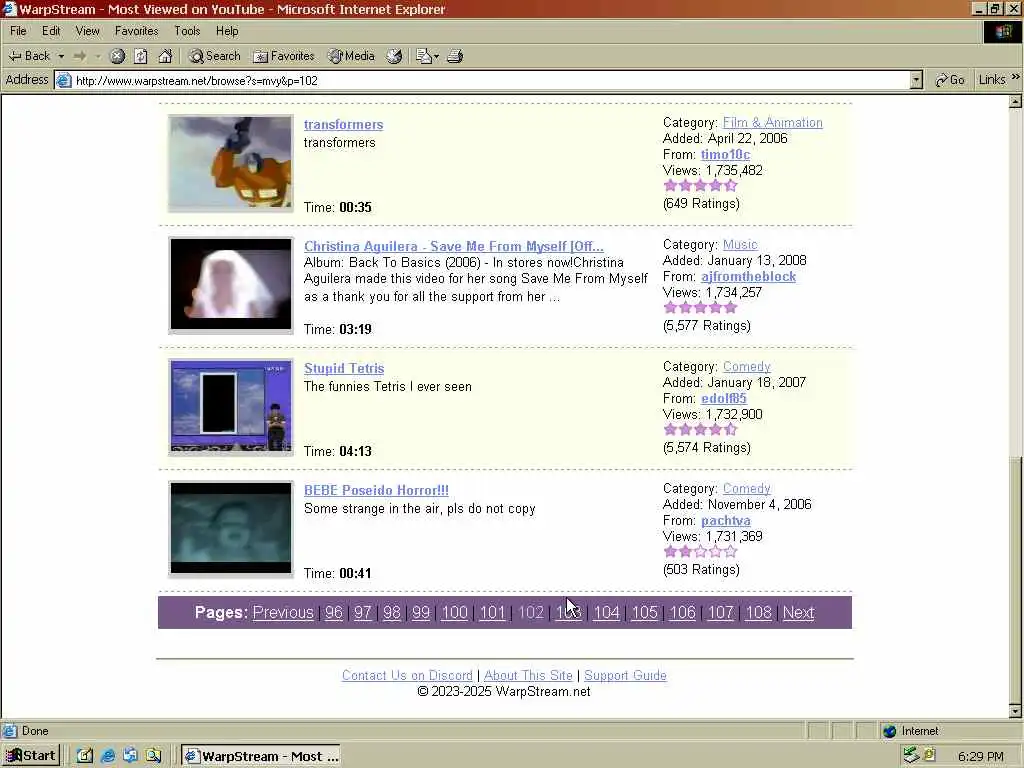1024x768 pixels.
Task: Open the Help menu
Action: click(227, 31)
